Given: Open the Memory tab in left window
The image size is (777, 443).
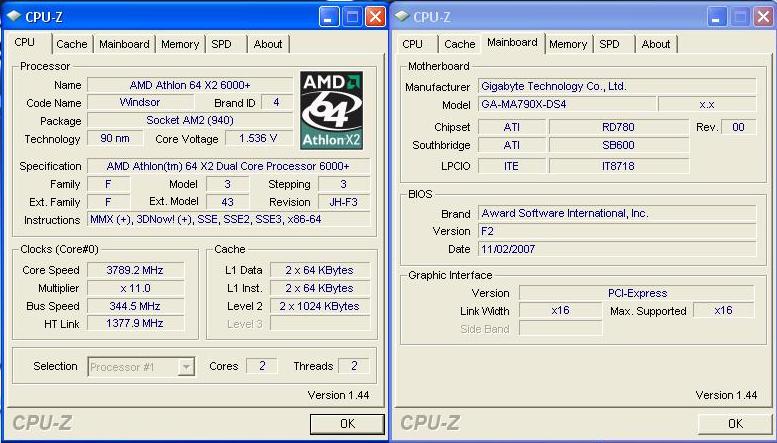Looking at the screenshot, I should pyautogui.click(x=180, y=44).
